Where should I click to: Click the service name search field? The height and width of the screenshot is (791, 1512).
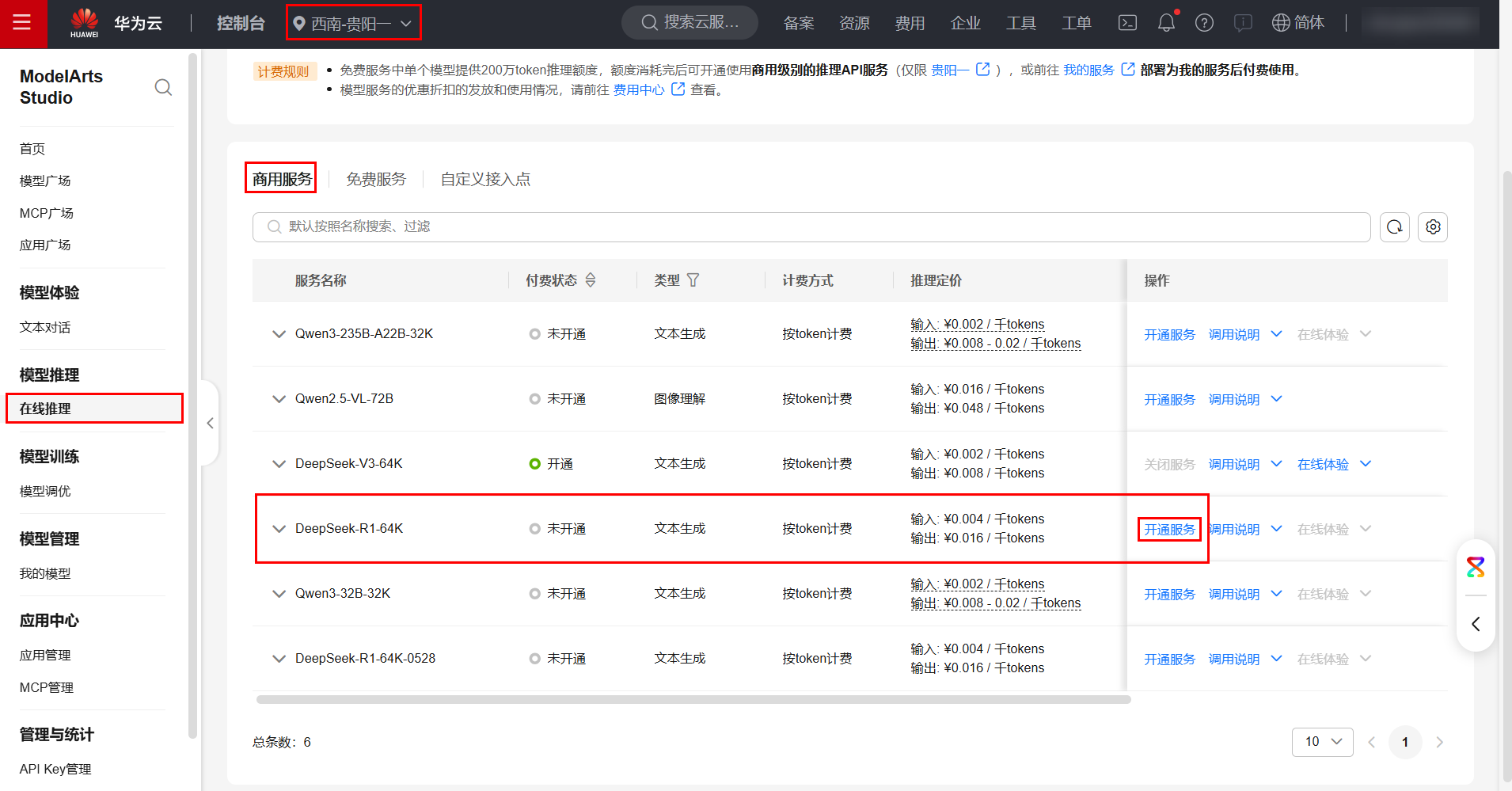click(x=811, y=227)
